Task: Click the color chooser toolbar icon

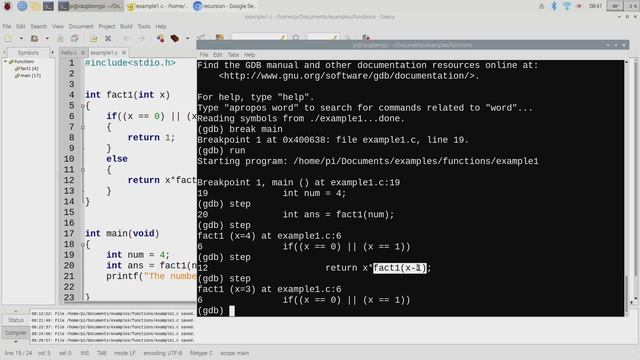Action: tap(220, 38)
